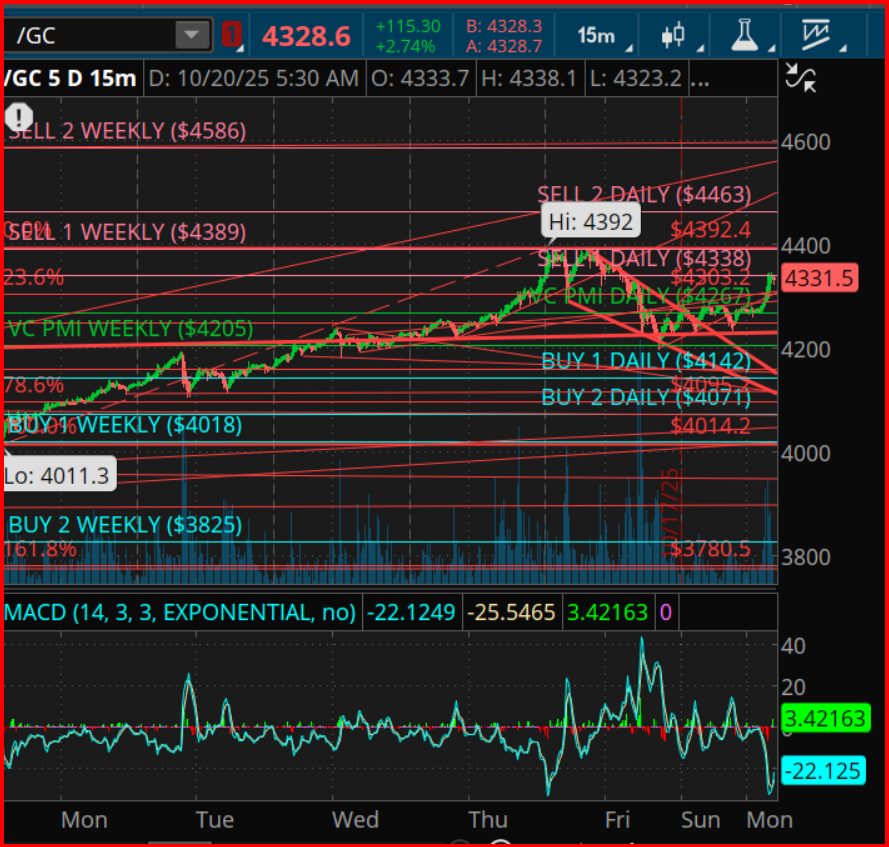The height and width of the screenshot is (847, 889).
Task: Open the Studies flask icon
Action: pyautogui.click(x=743, y=35)
